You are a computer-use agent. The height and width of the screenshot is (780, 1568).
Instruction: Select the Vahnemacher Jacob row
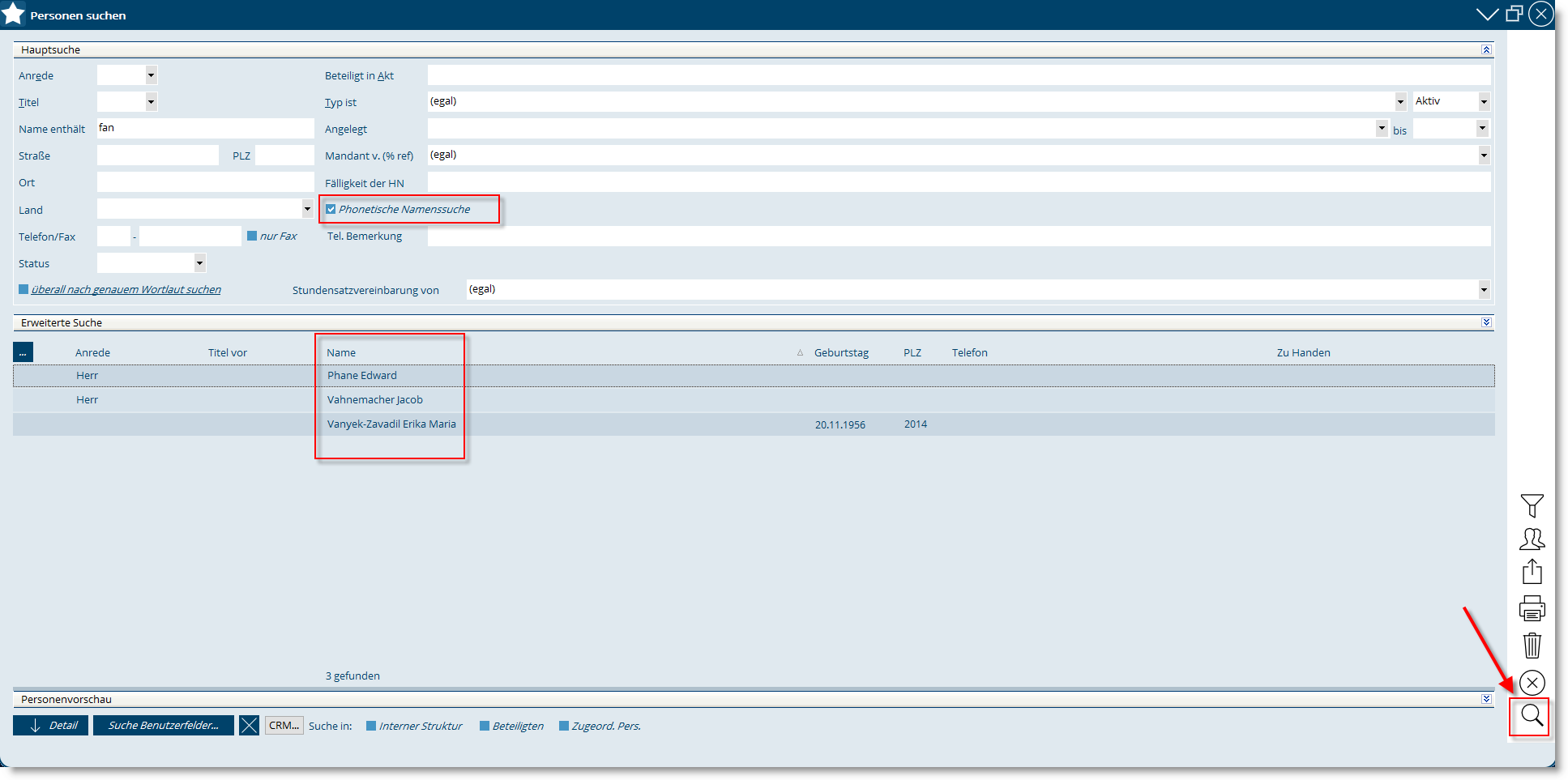pos(754,400)
